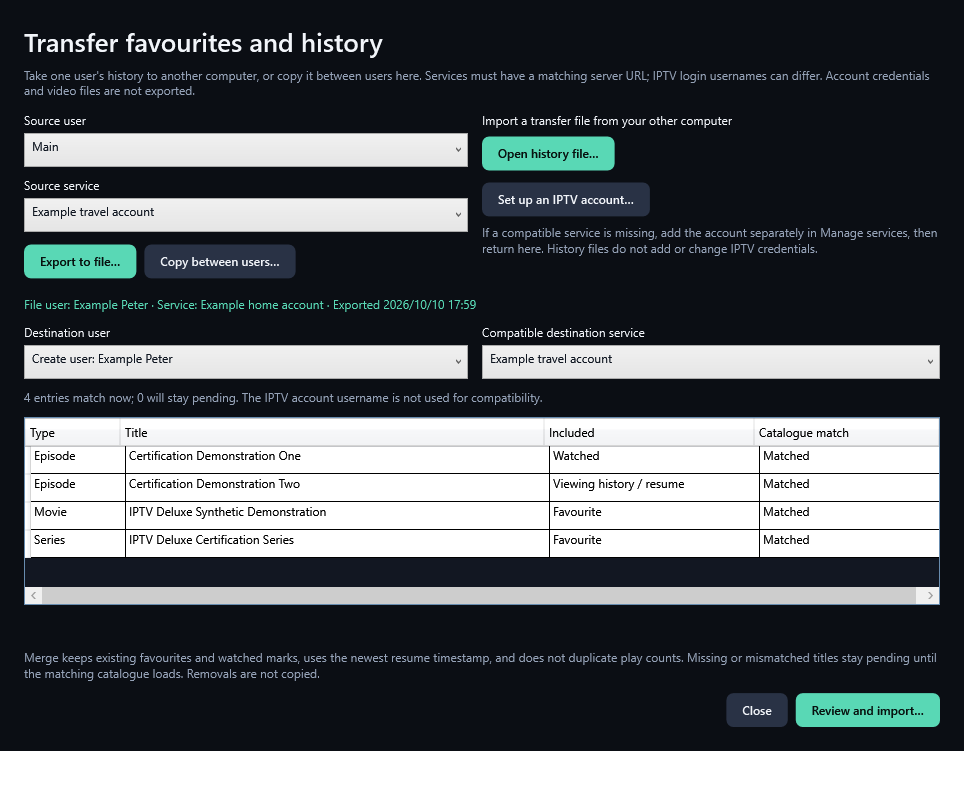Click the File user Example Peter status line
Image resolution: width=980 pixels, height=790 pixels.
[x=250, y=305]
